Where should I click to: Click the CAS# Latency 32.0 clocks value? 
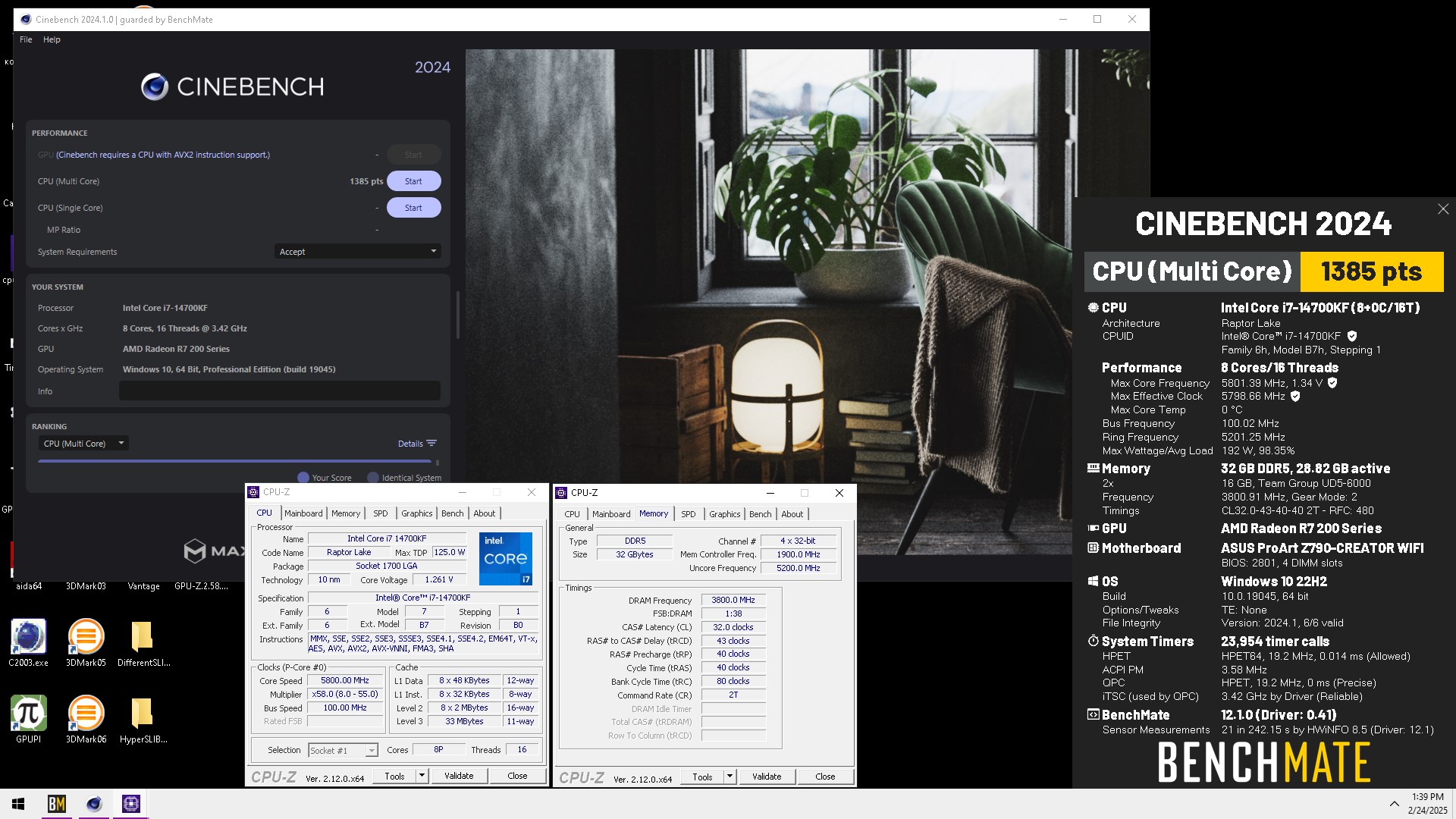(x=733, y=627)
